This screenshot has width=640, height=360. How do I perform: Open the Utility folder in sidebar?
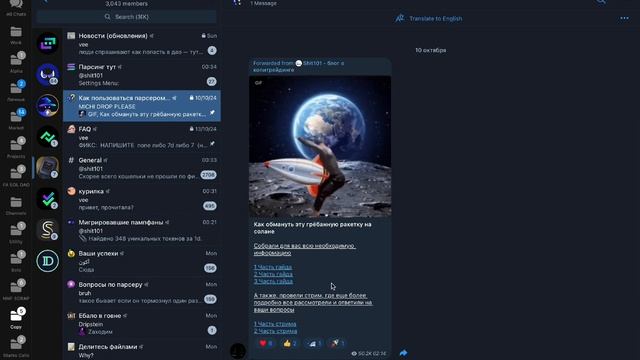(x=16, y=233)
